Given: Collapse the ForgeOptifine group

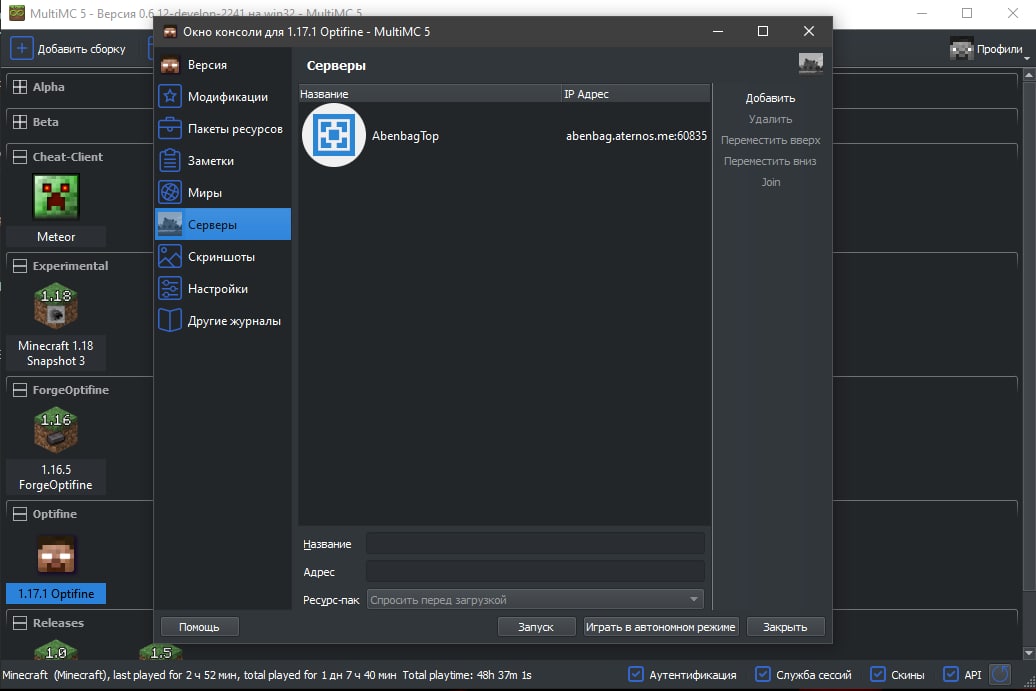Looking at the screenshot, I should [20, 390].
